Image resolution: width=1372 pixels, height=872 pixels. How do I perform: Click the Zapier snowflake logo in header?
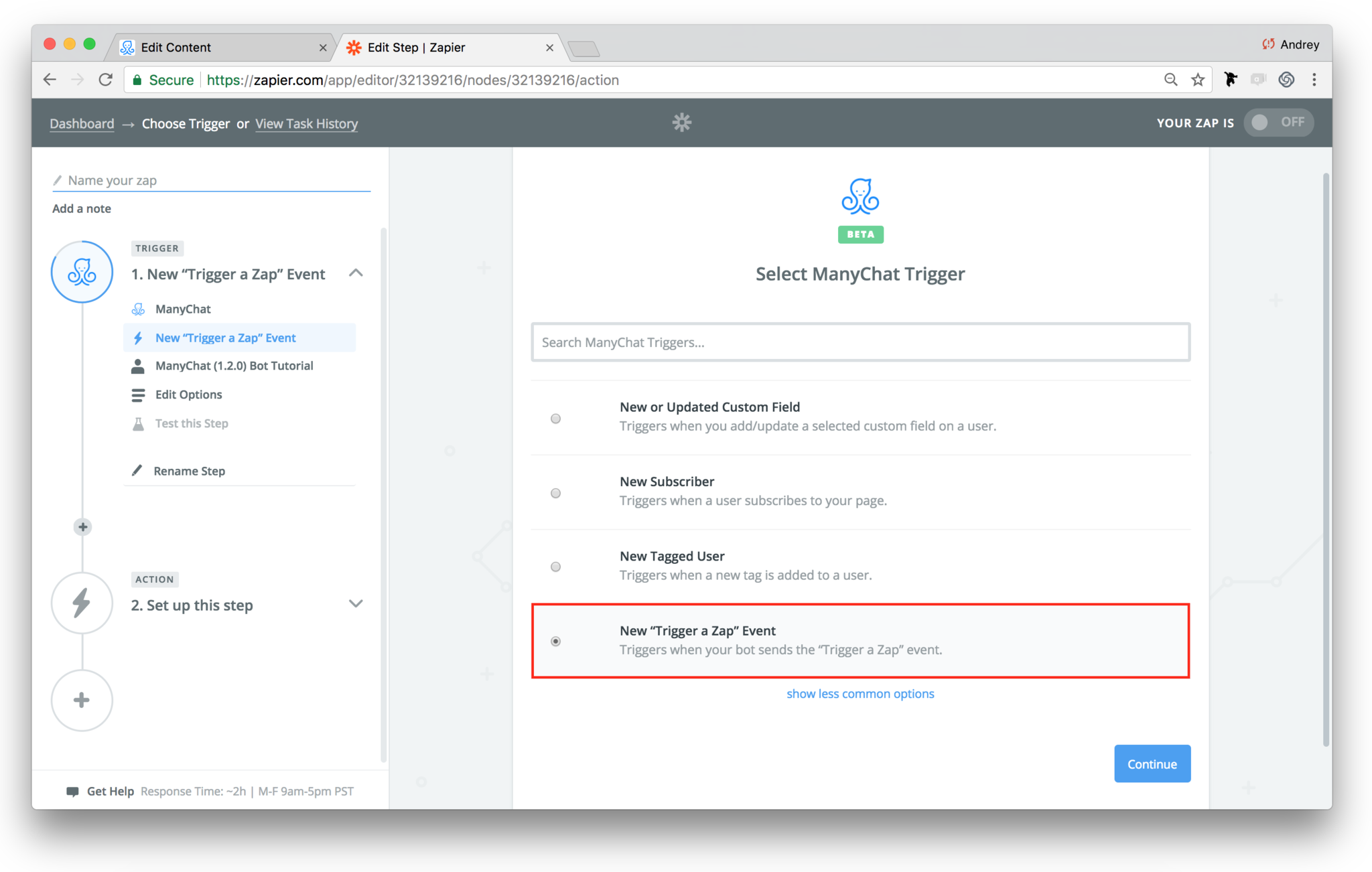tap(681, 123)
